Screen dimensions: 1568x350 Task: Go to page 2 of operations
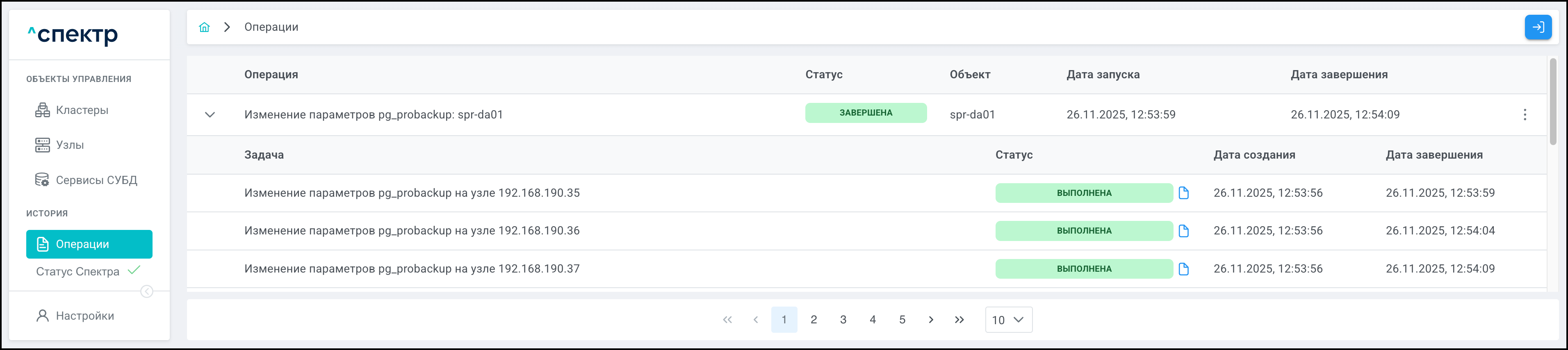click(x=813, y=320)
